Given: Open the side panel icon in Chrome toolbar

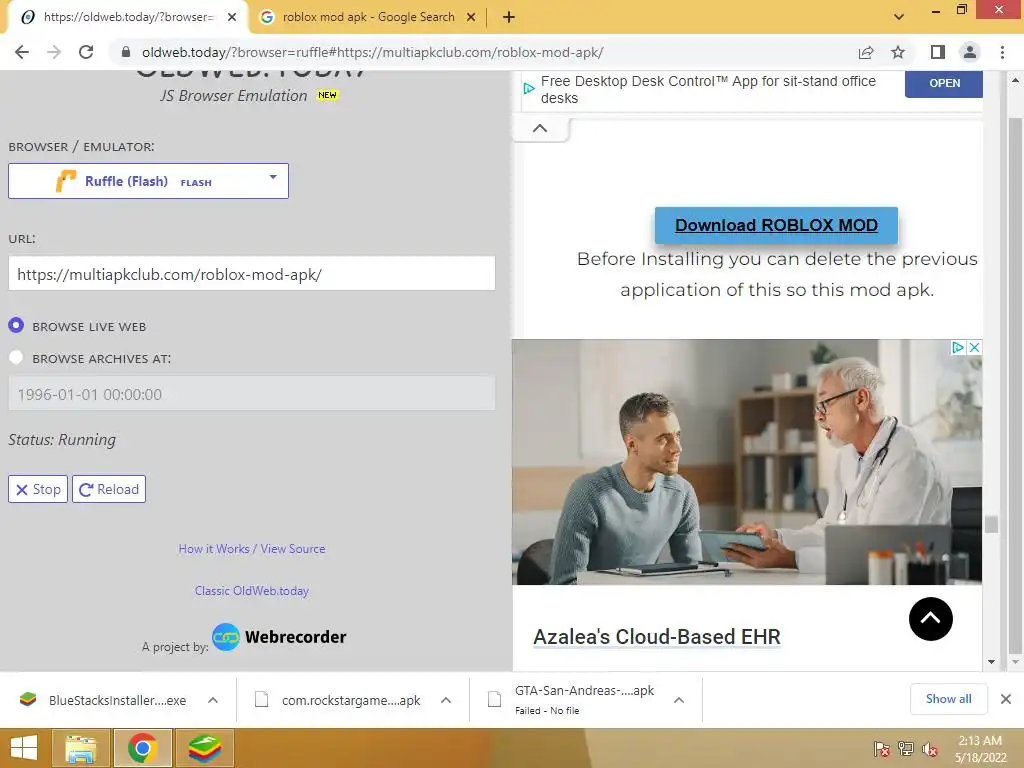Looking at the screenshot, I should [x=938, y=52].
